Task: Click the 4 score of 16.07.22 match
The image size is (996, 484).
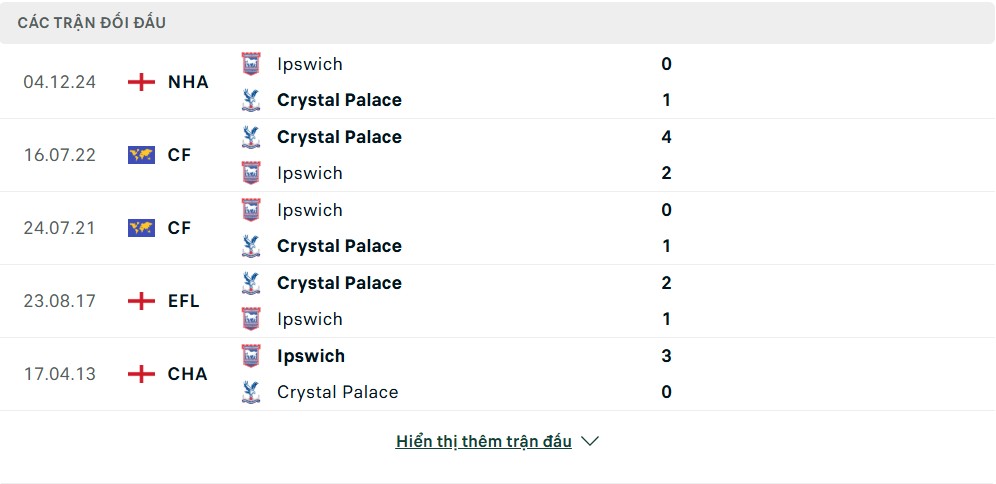Action: tap(666, 137)
